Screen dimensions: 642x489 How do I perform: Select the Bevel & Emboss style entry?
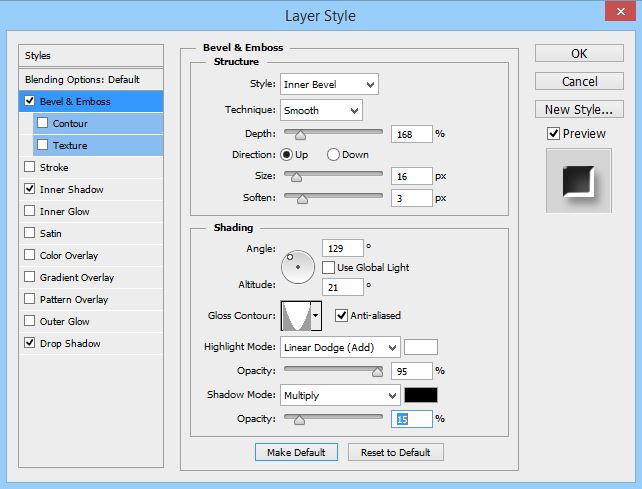(x=91, y=101)
